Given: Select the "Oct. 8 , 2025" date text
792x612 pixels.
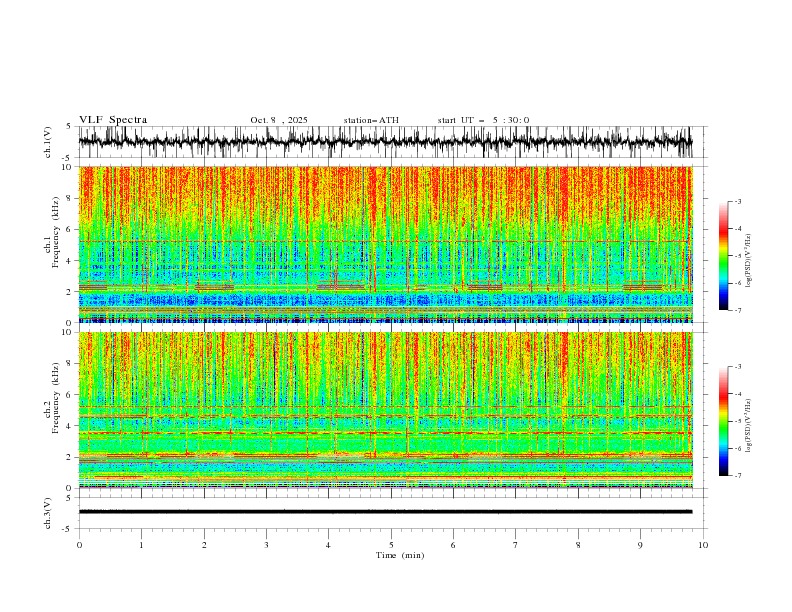Looking at the screenshot, I should 279,120.
